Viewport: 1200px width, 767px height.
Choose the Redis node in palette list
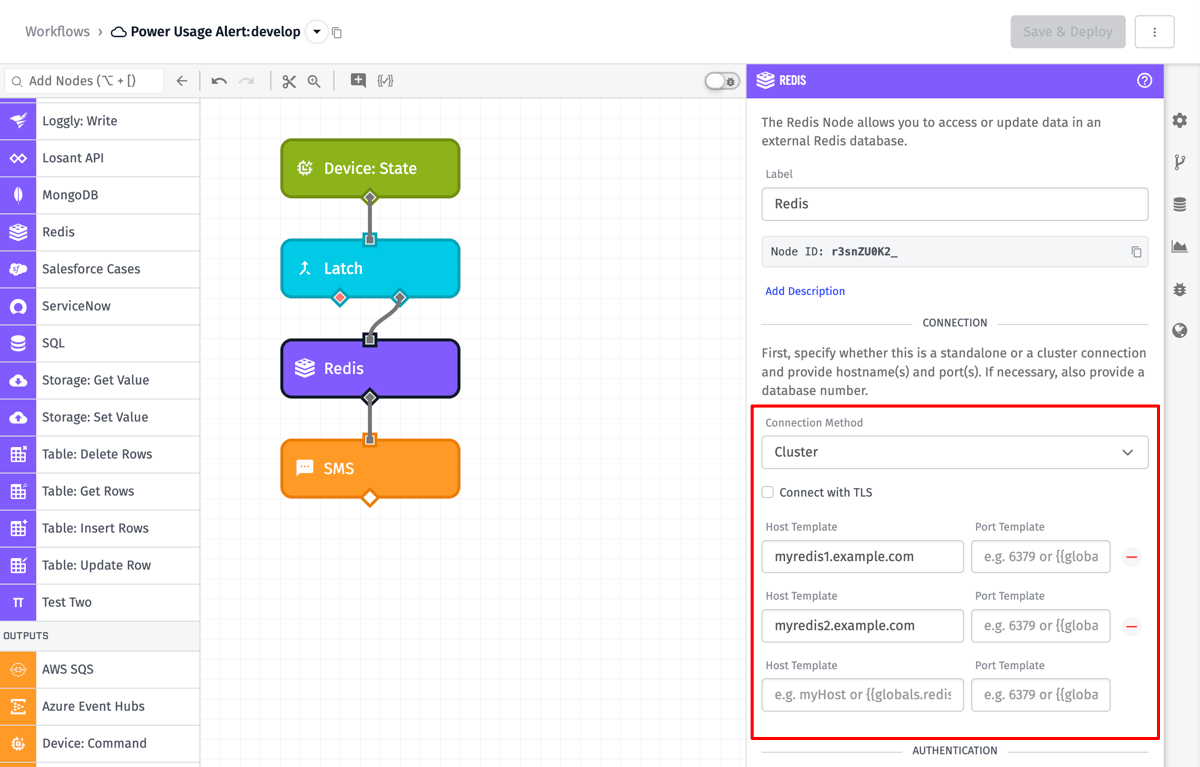[x=100, y=232]
